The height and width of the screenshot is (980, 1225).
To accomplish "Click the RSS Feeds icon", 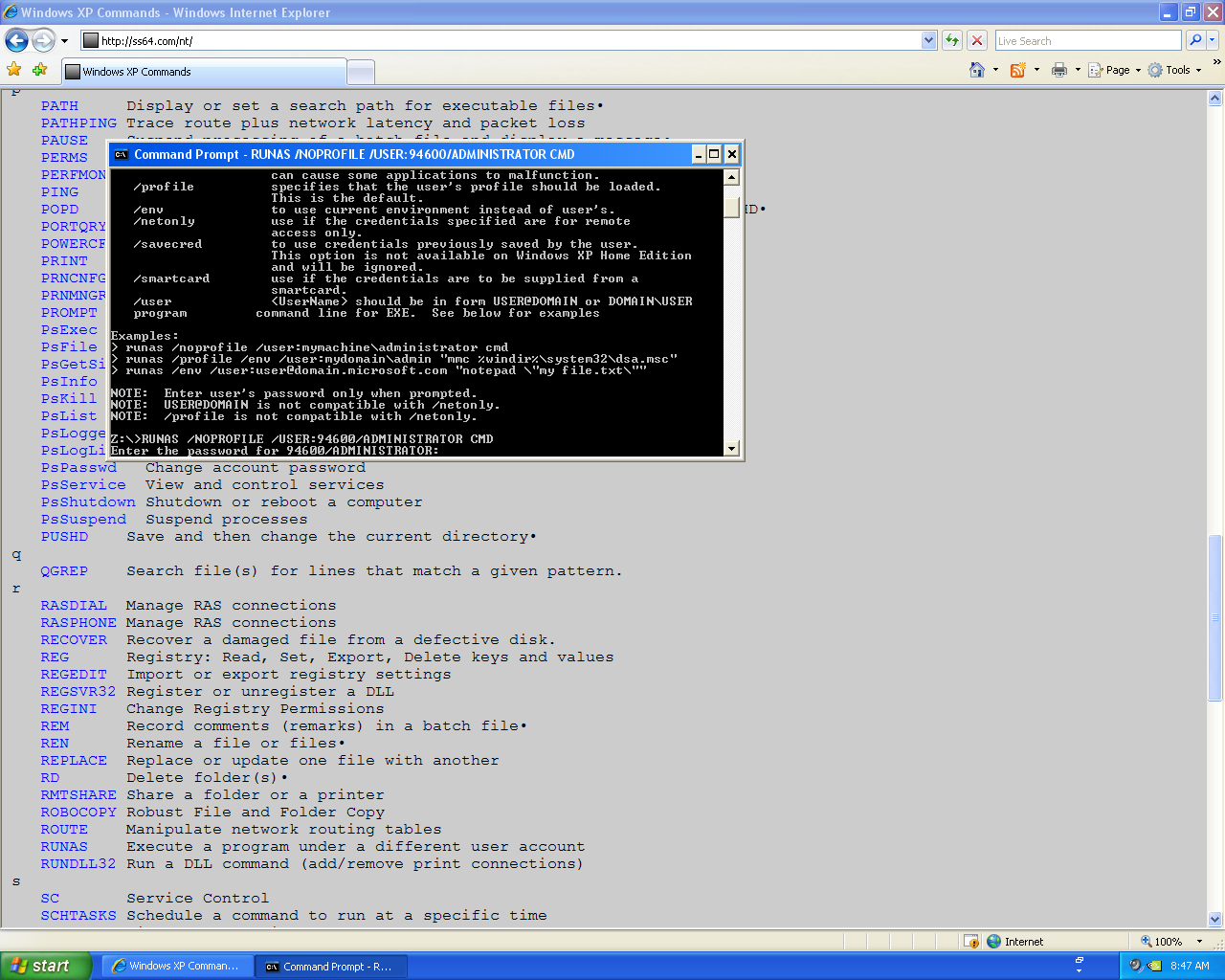I will tap(1017, 70).
